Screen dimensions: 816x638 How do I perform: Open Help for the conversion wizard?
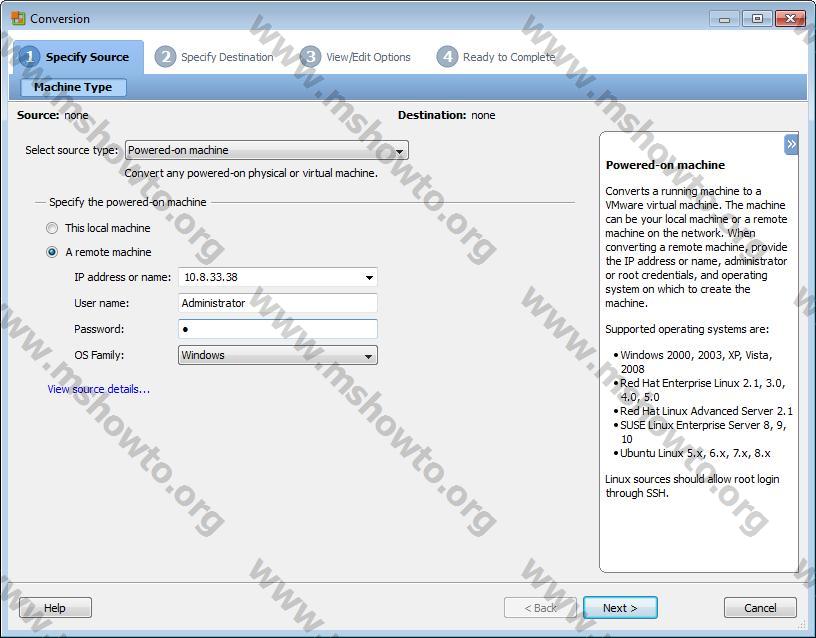pyautogui.click(x=55, y=608)
